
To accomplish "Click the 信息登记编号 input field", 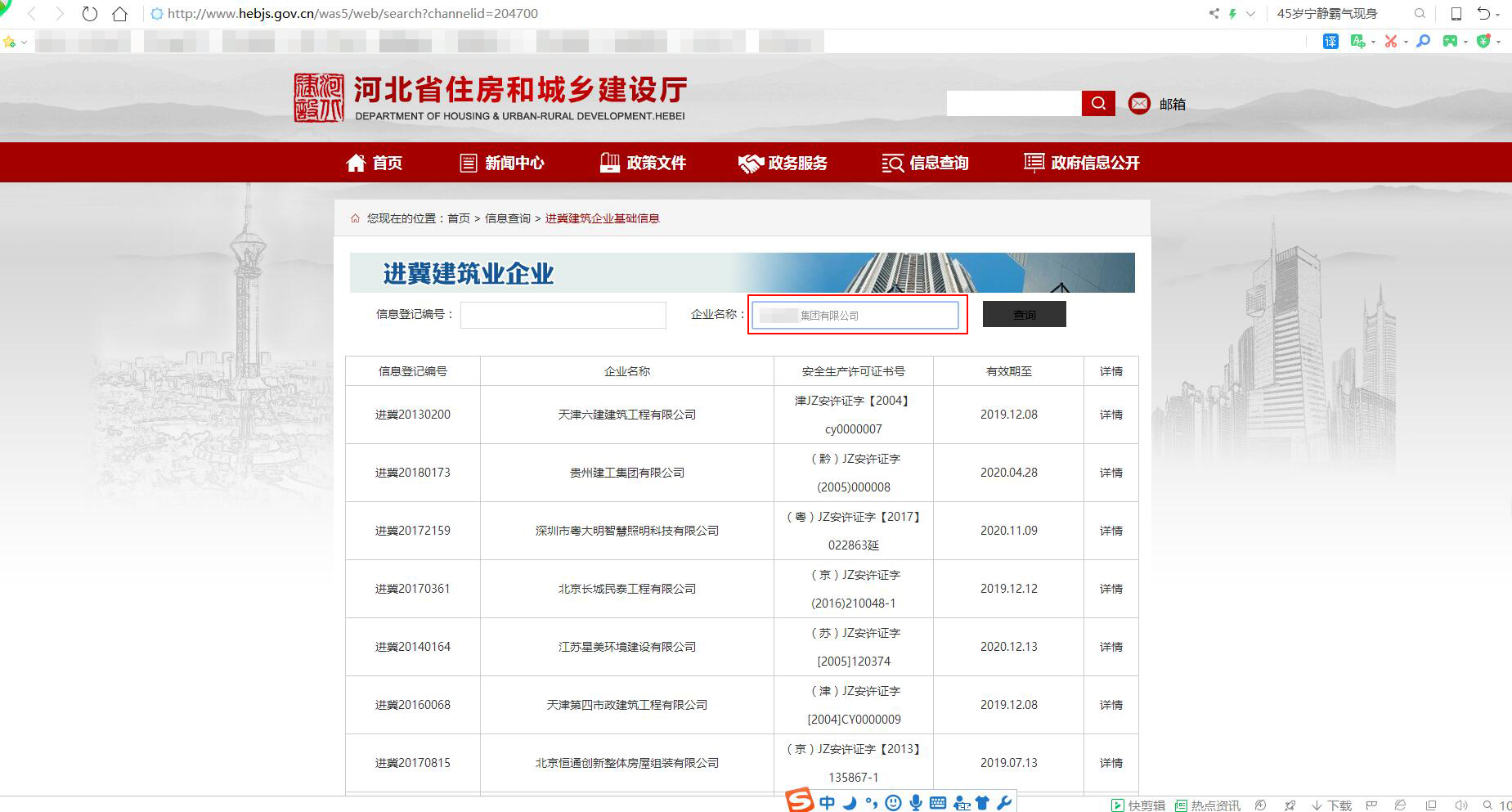I will 563,315.
